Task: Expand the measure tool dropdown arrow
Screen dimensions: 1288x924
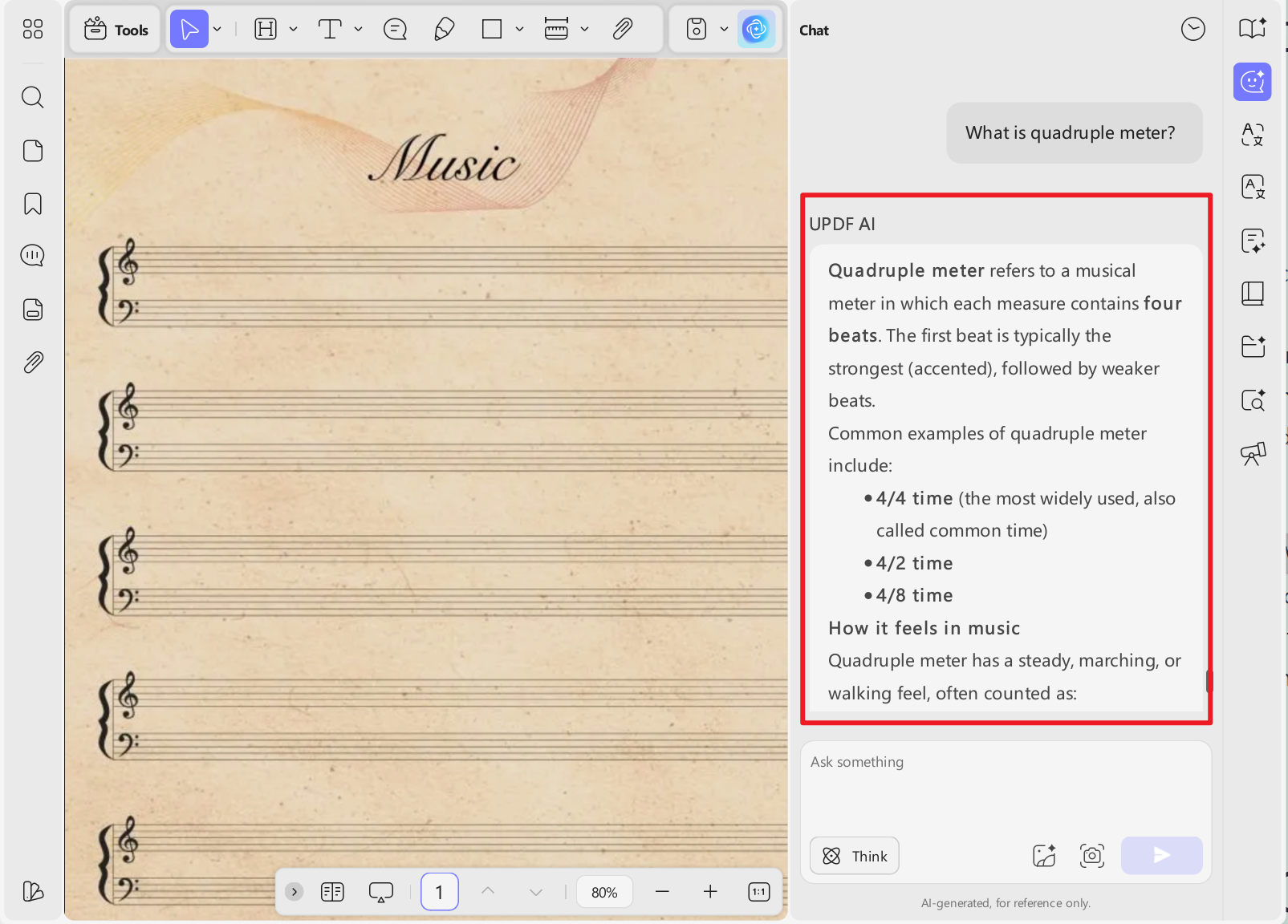Action: tap(584, 30)
